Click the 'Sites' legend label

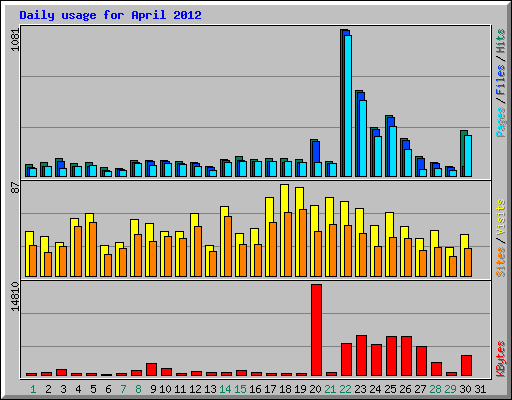point(501,262)
